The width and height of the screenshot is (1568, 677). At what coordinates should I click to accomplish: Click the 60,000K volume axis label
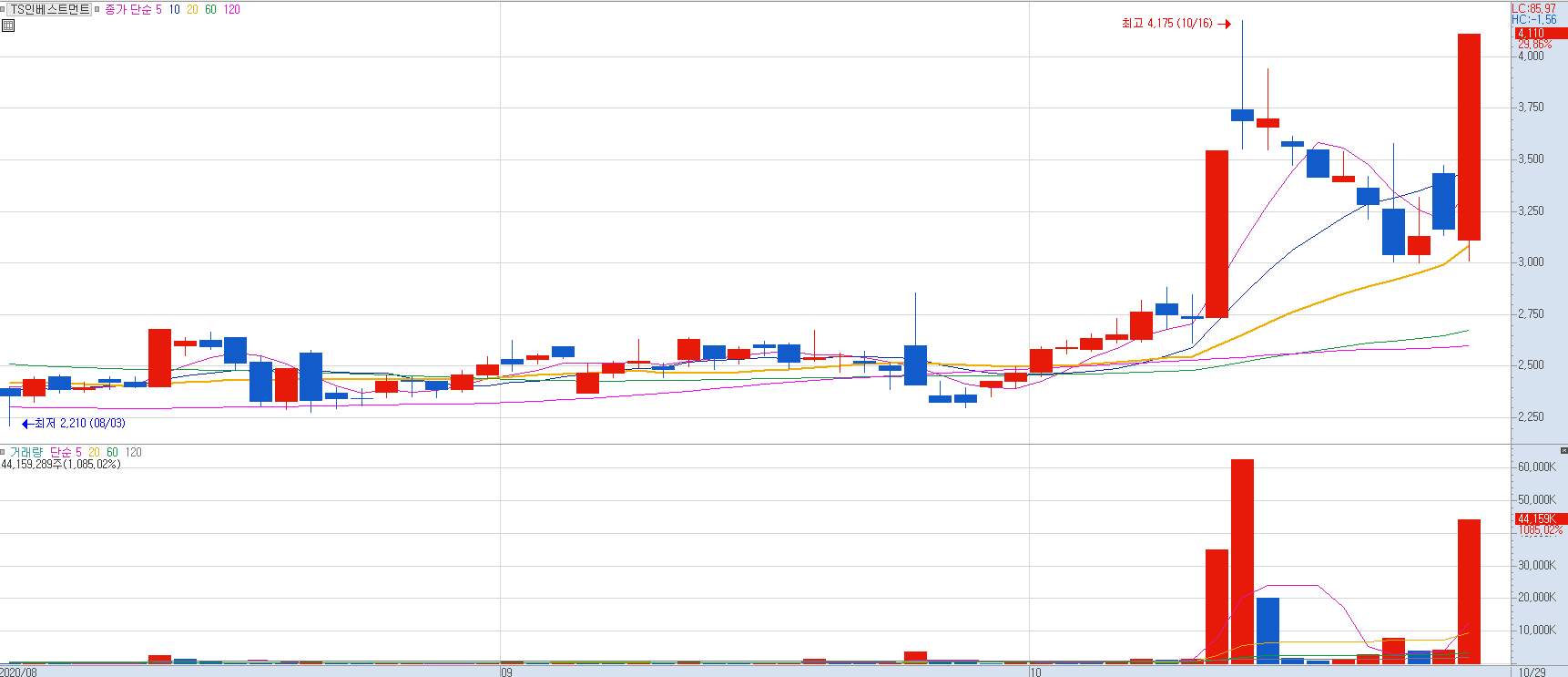(x=1537, y=467)
